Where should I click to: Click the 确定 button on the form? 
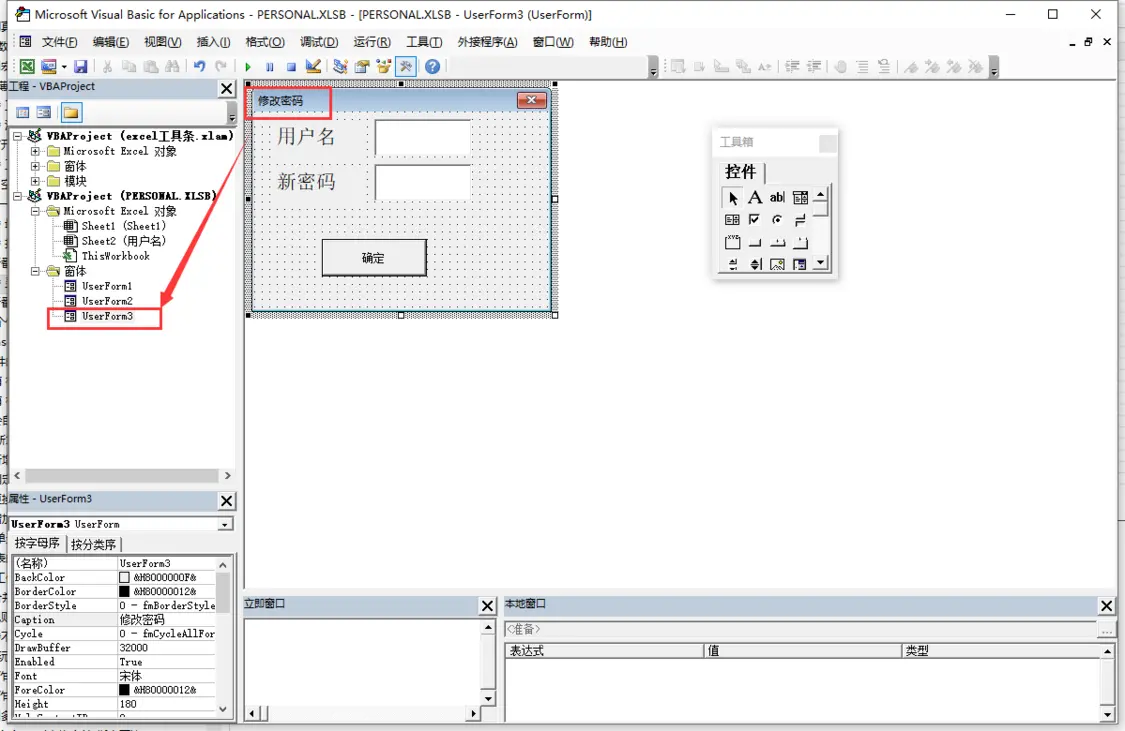374,258
